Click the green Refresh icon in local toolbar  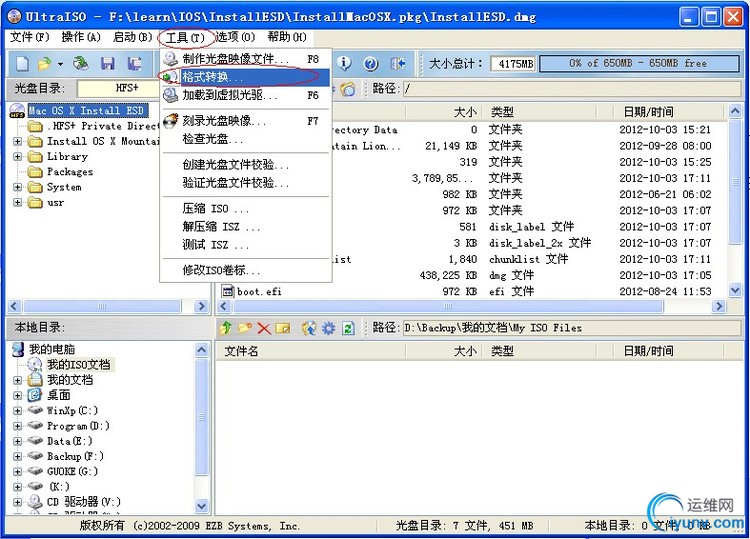pos(348,328)
